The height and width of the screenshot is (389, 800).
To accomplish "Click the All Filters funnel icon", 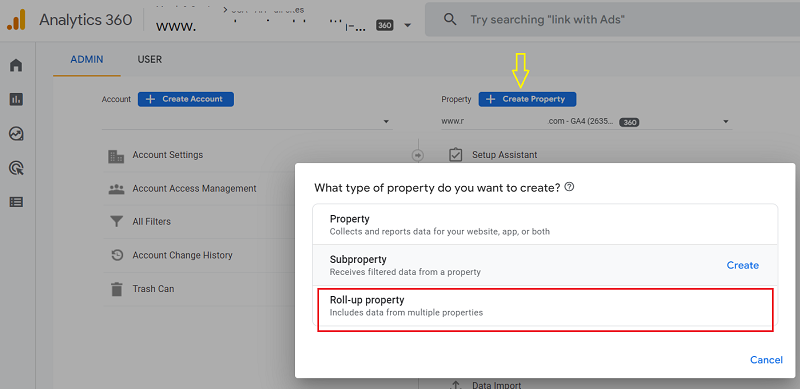I will (116, 222).
